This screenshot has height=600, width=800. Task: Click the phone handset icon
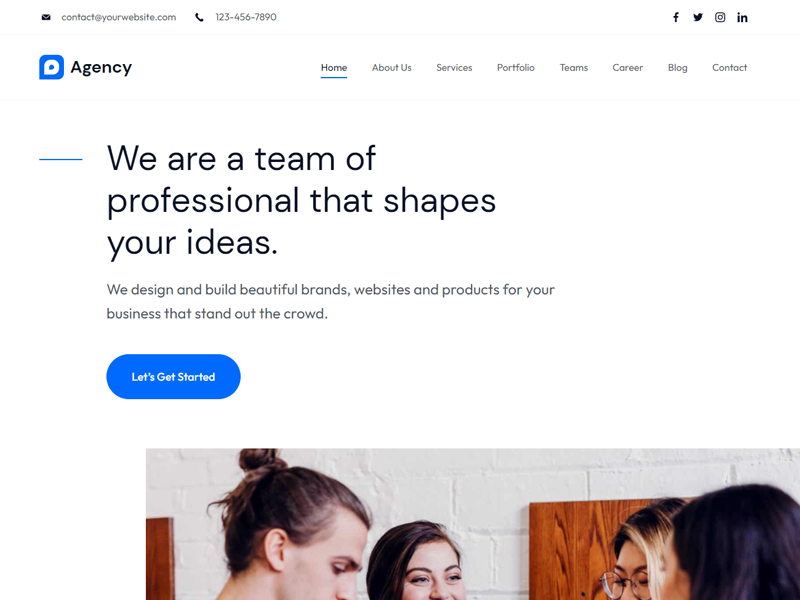(x=199, y=17)
